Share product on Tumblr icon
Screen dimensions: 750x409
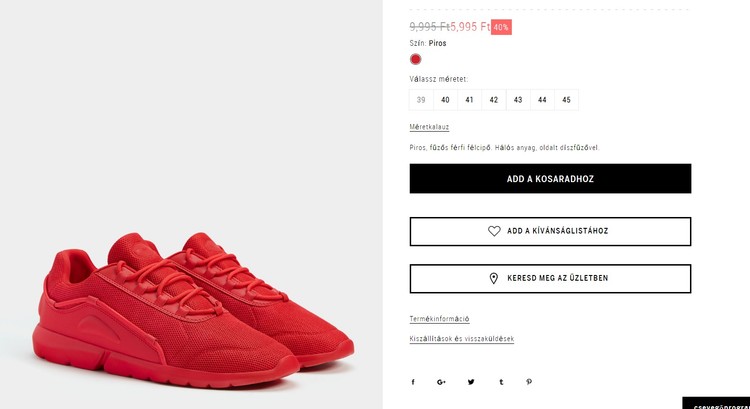[501, 382]
